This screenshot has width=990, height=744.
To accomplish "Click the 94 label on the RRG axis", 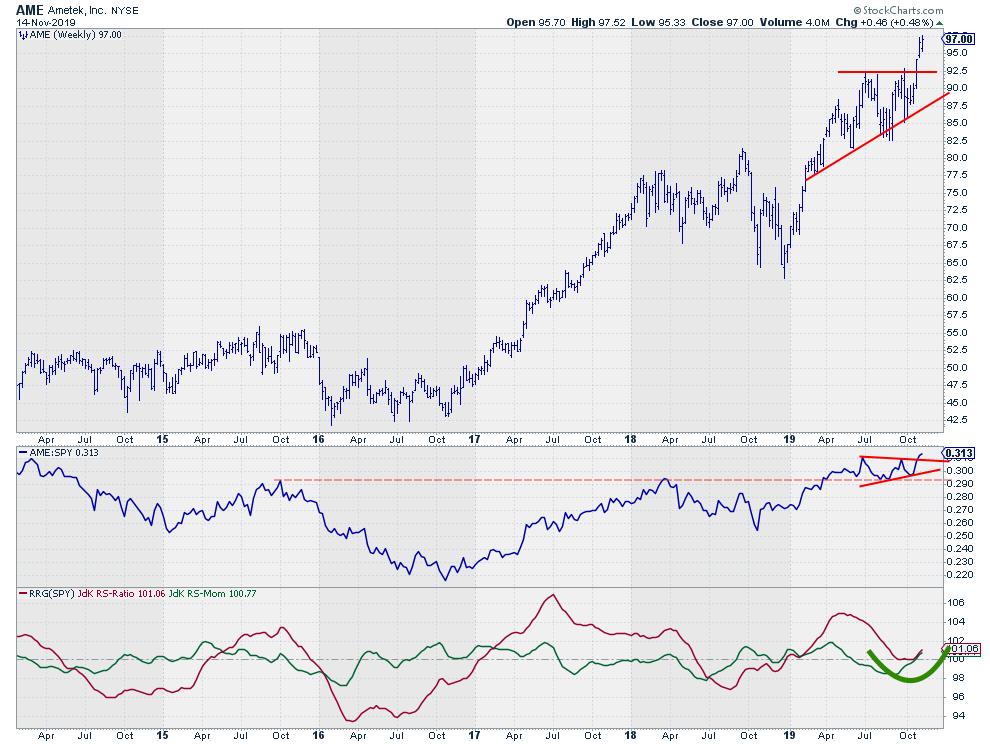I will (957, 716).
